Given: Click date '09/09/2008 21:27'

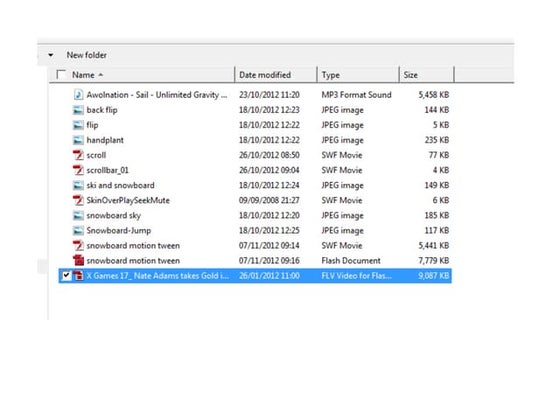Looking at the screenshot, I should [269, 200].
